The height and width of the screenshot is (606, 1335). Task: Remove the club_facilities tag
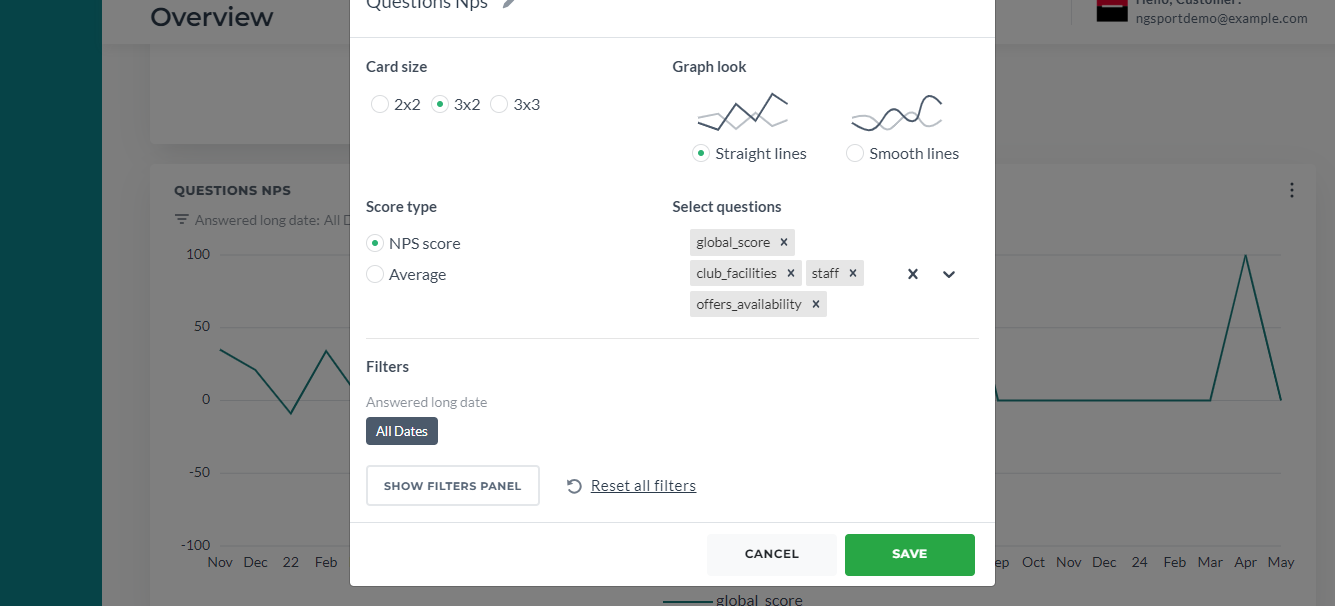tap(791, 273)
